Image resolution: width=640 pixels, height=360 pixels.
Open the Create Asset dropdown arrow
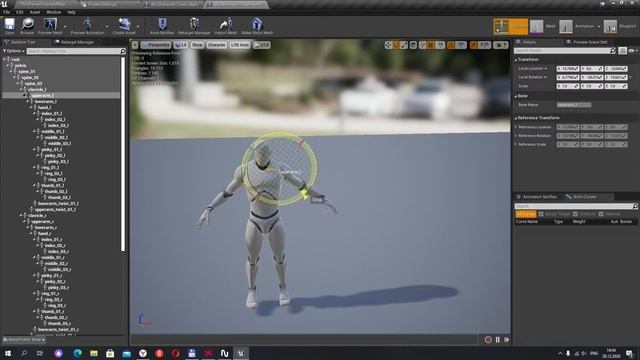point(138,27)
